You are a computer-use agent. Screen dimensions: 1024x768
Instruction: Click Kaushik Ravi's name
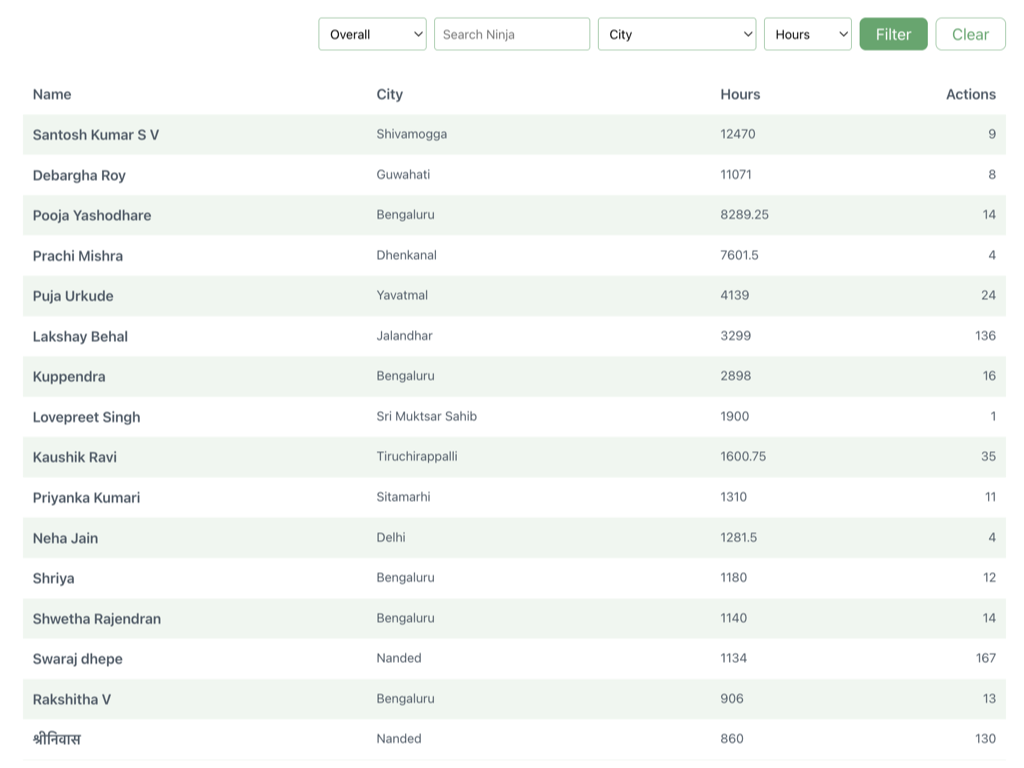(x=75, y=457)
